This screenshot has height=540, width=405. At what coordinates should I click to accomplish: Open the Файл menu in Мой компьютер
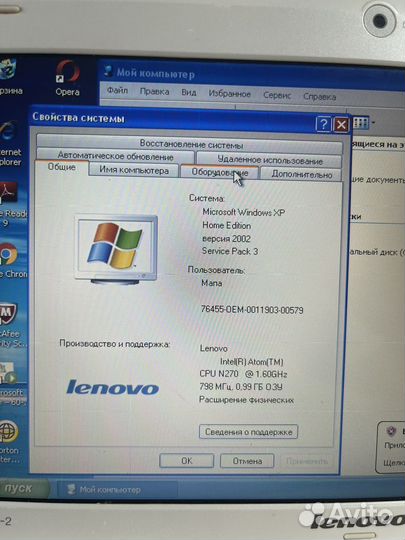(117, 91)
